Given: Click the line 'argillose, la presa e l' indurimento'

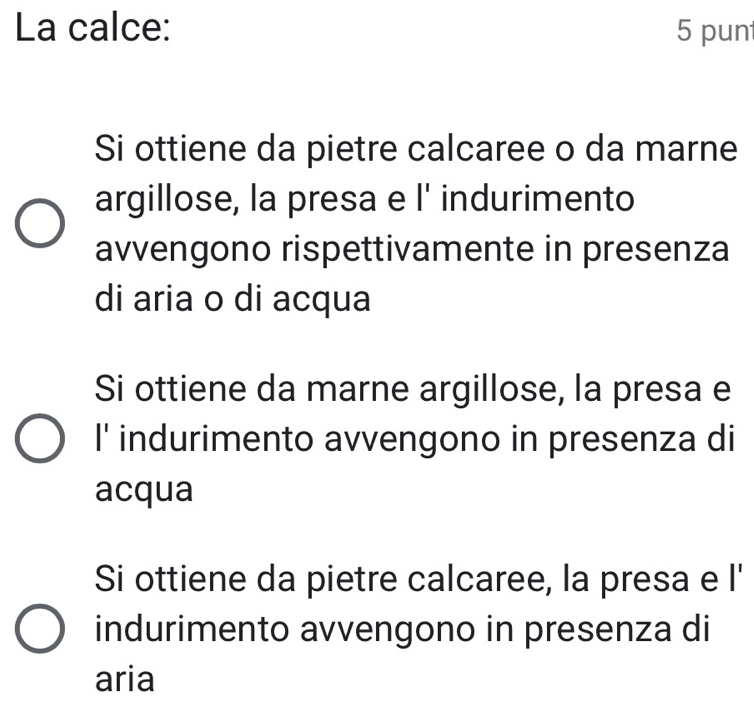Looking at the screenshot, I should [x=364, y=199].
